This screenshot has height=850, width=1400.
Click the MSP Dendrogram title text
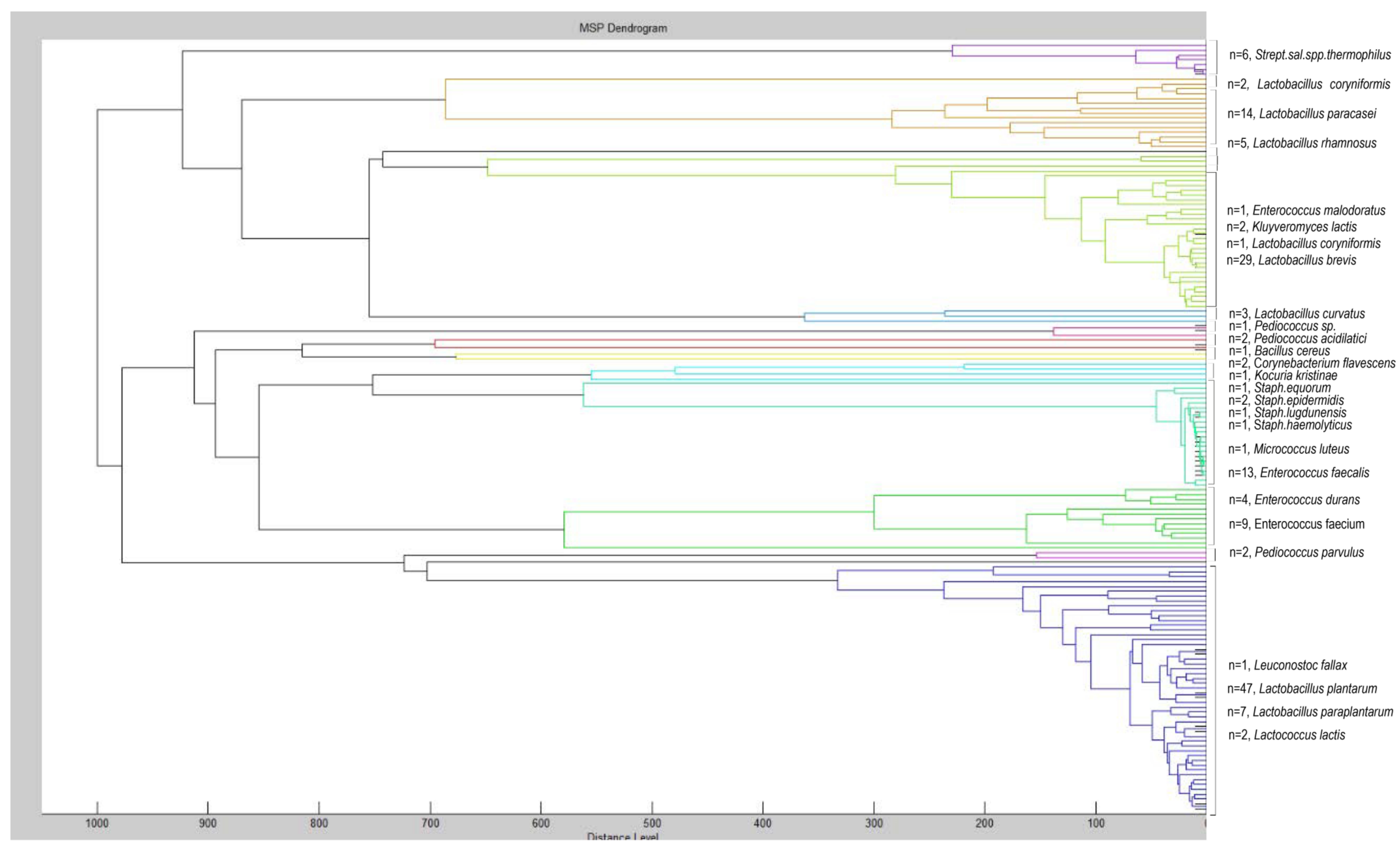[623, 28]
